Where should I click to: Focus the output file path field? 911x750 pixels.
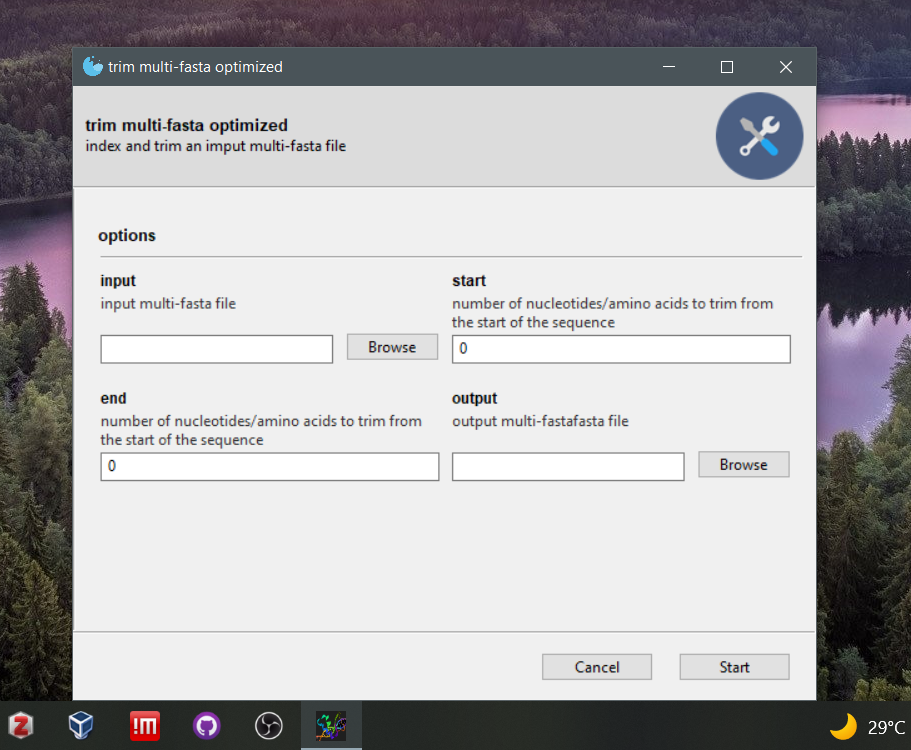(x=568, y=467)
